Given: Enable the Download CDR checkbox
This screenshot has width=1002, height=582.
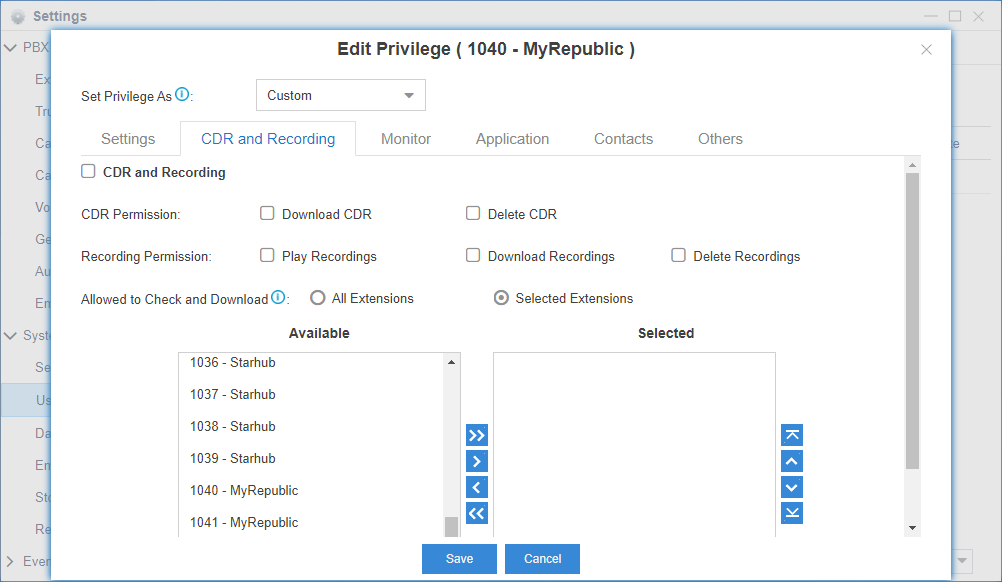Looking at the screenshot, I should [267, 213].
